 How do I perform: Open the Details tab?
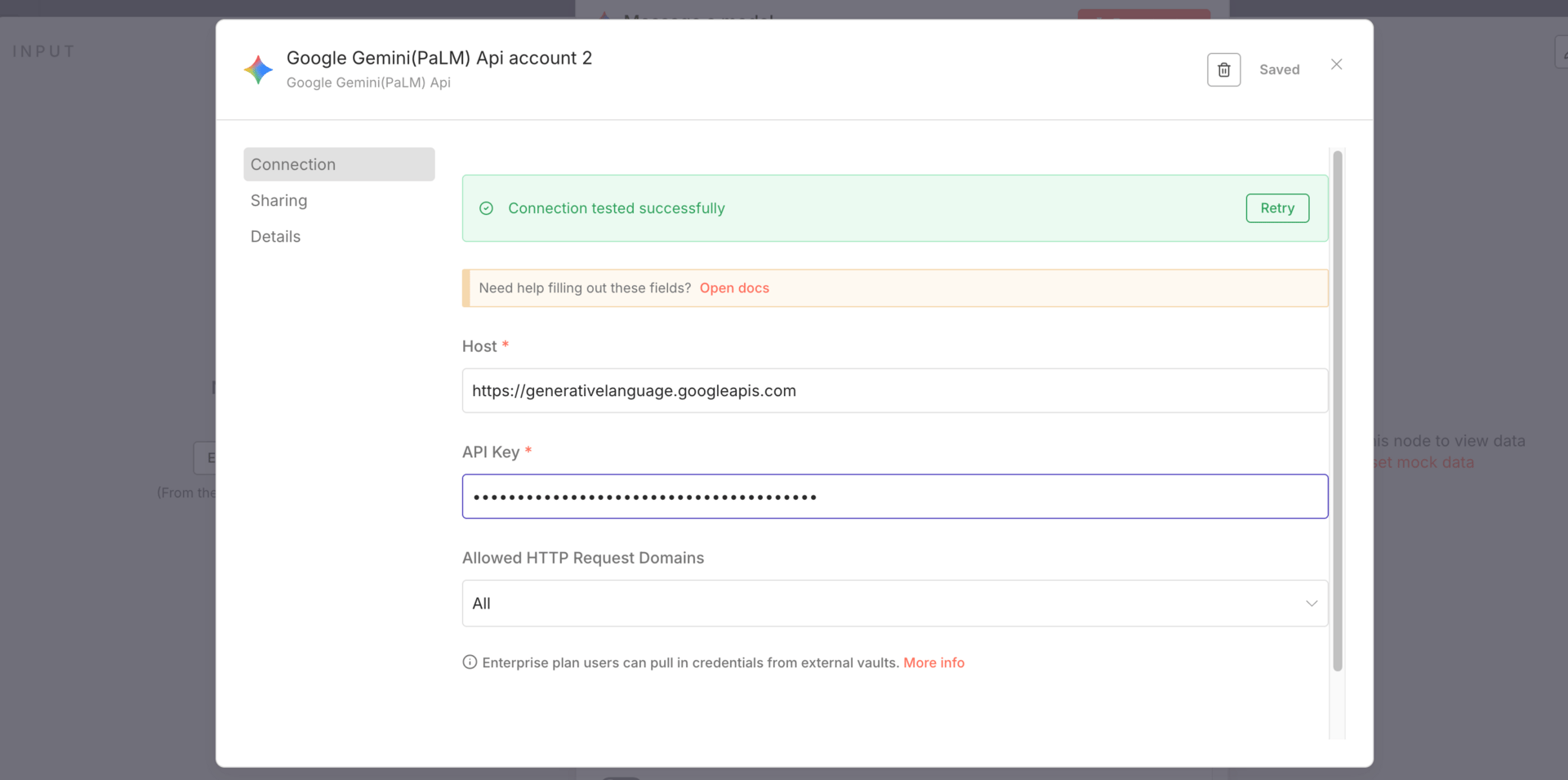coord(275,236)
